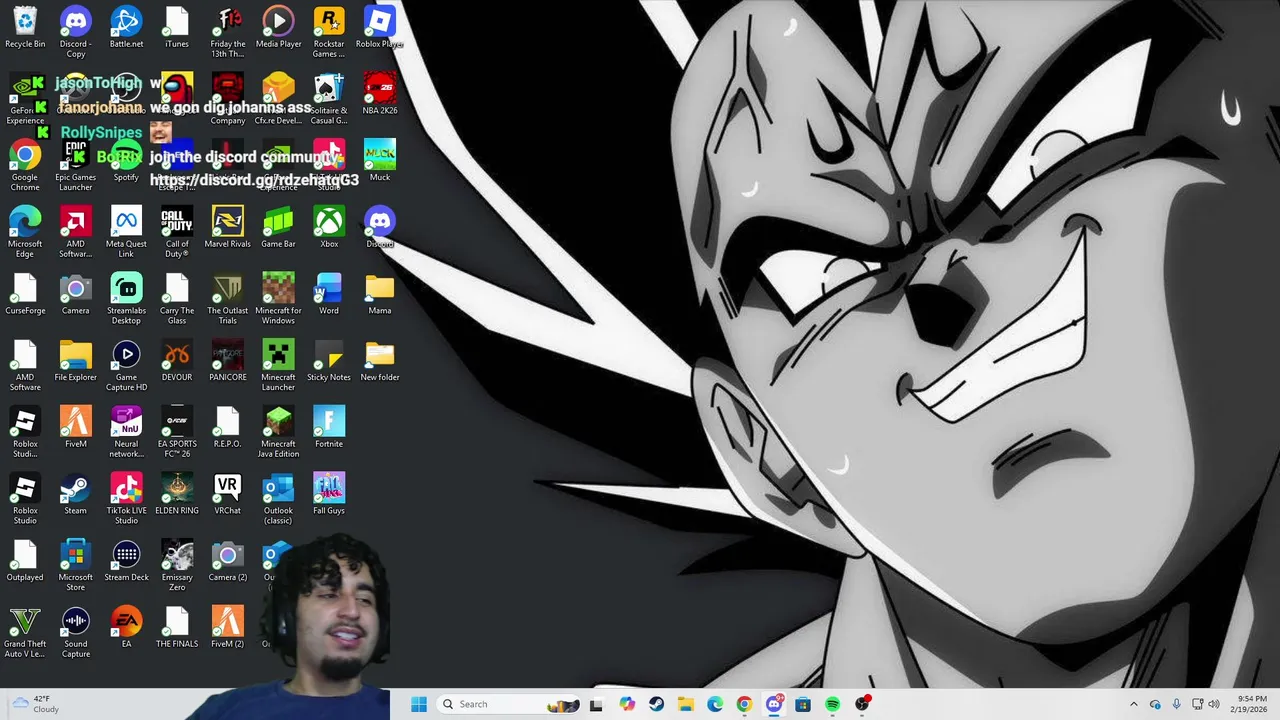Open Google Chrome desktop shortcut

click(x=25, y=166)
